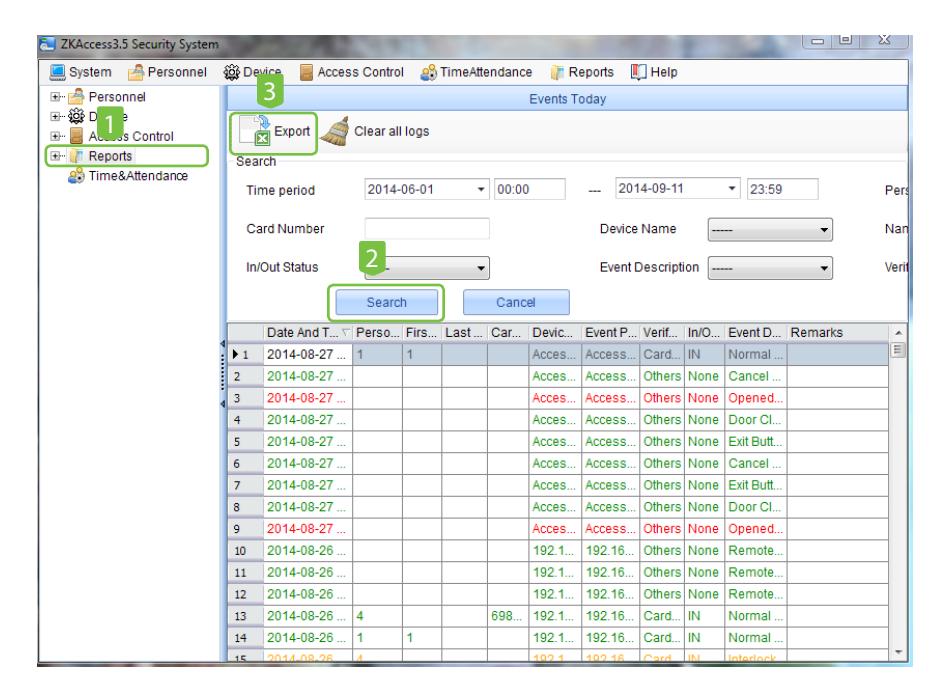Screen dimensions: 946x700
Task: Click the Event D... column header
Action: coord(755,332)
